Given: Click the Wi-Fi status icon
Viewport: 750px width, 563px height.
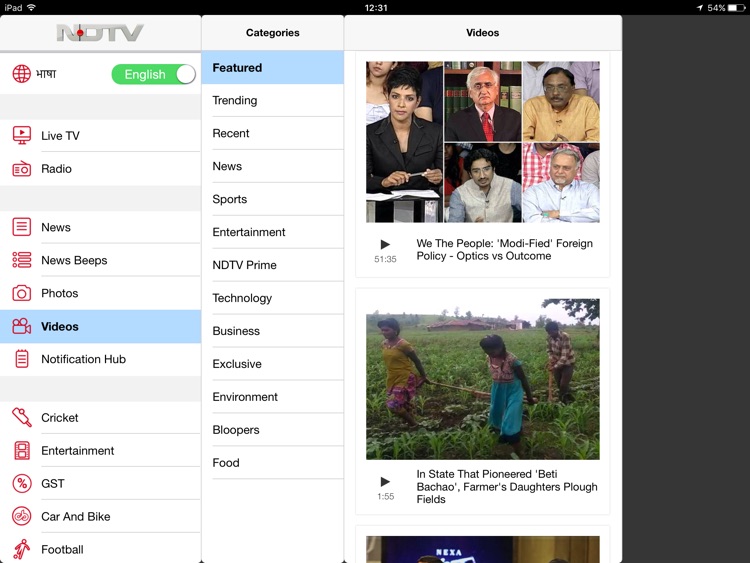Looking at the screenshot, I should pos(32,7).
